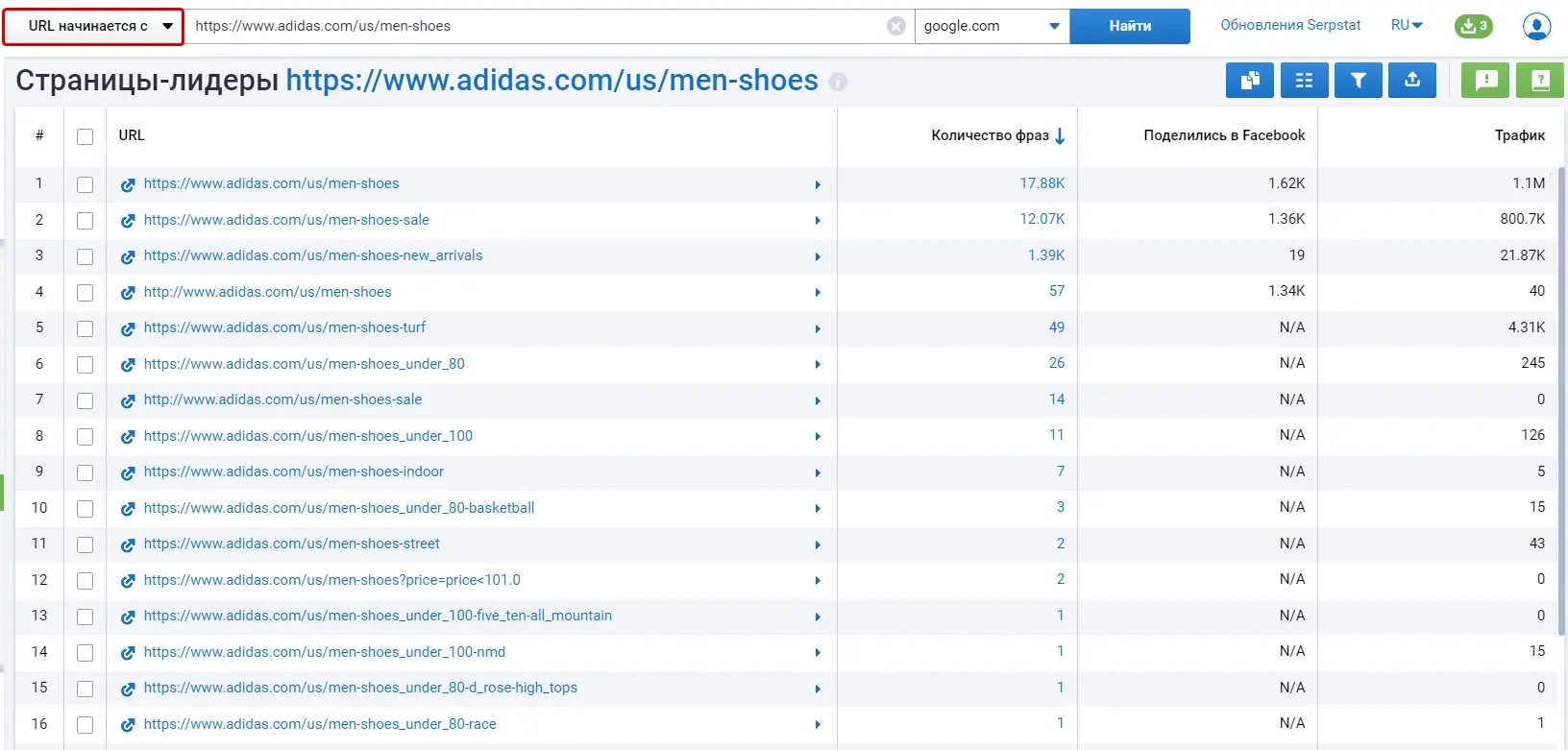
Task: Open the column settings icon button
Action: pos(1304,81)
